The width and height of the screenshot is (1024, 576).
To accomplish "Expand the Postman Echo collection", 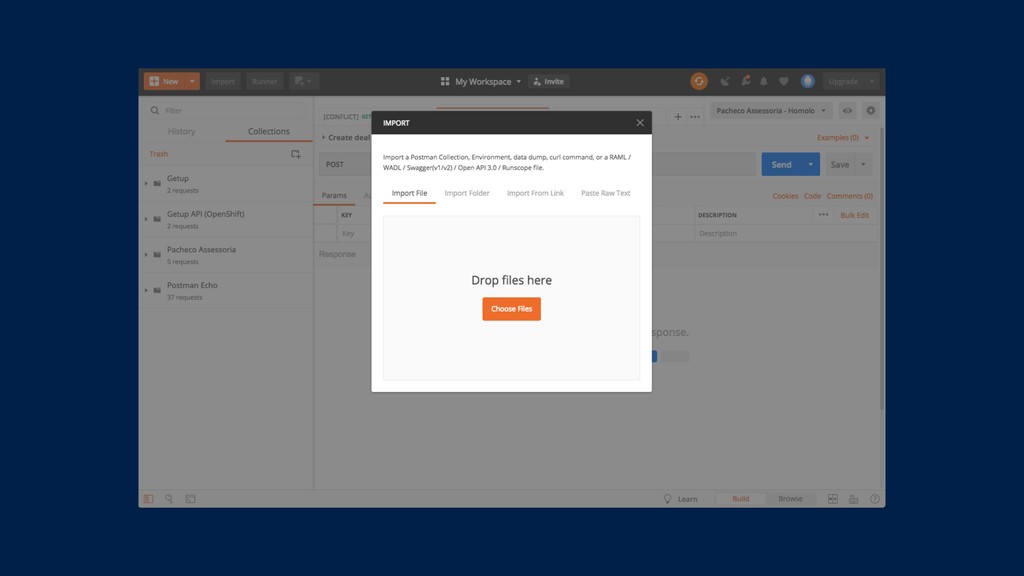I will point(146,291).
